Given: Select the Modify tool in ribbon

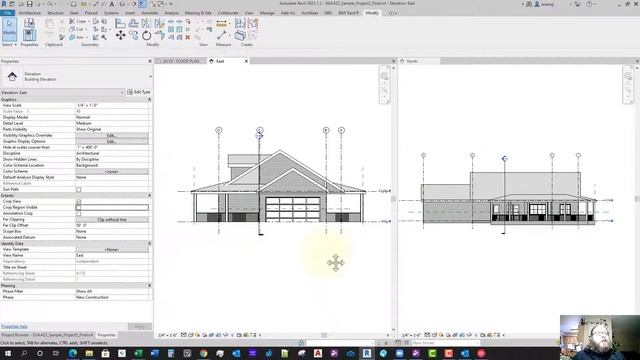Looking at the screenshot, I should [x=9, y=29].
